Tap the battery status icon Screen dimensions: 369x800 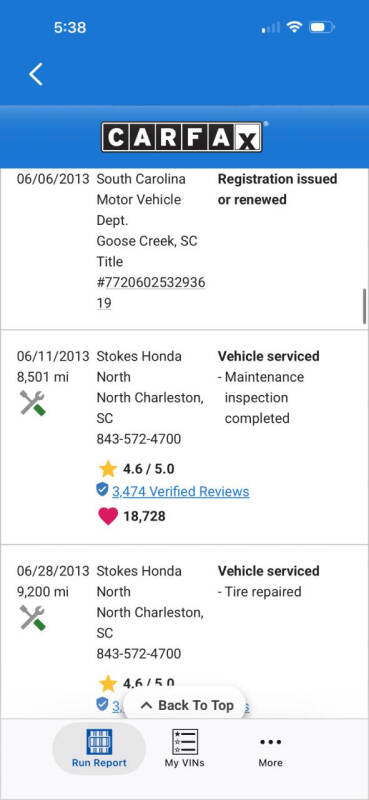[x=323, y=27]
